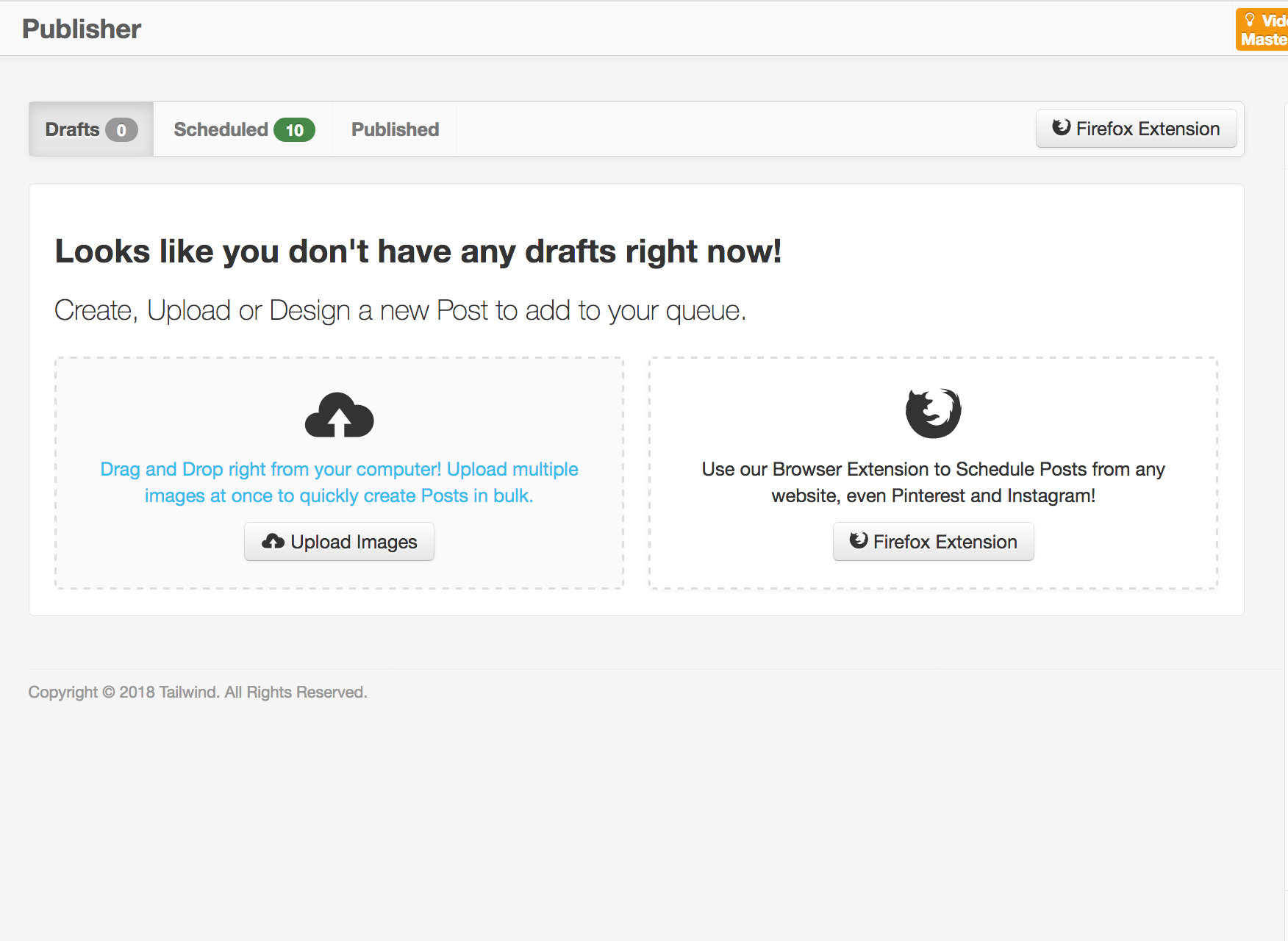Select the Drafts count badge showing 0
Viewport: 1288px width, 941px height.
click(x=121, y=129)
